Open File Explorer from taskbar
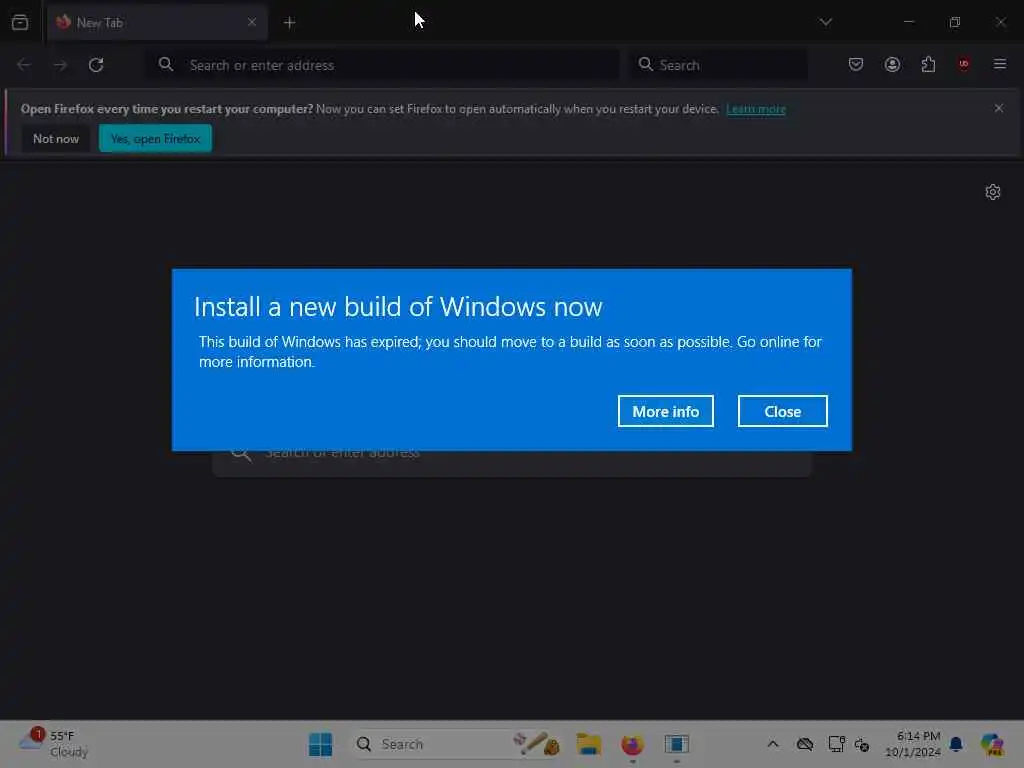1024x768 pixels. click(x=588, y=744)
